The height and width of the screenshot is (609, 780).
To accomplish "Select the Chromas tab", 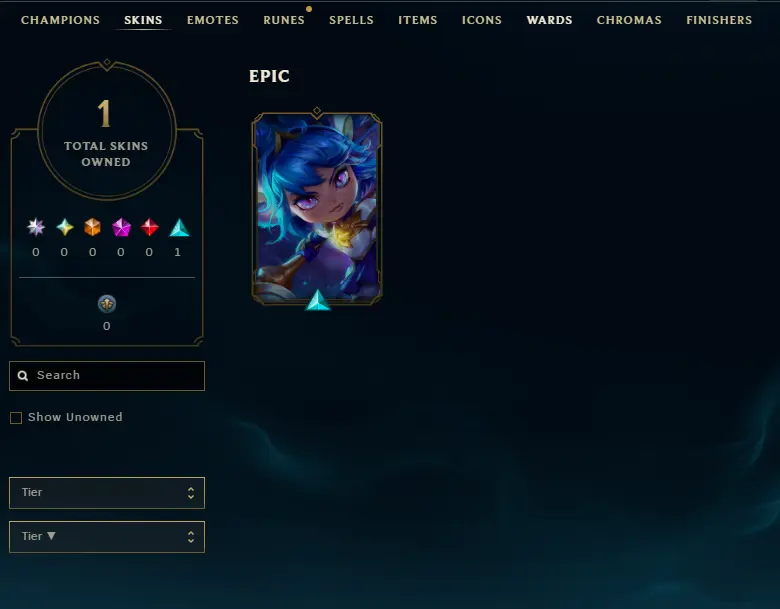I will pyautogui.click(x=629, y=20).
